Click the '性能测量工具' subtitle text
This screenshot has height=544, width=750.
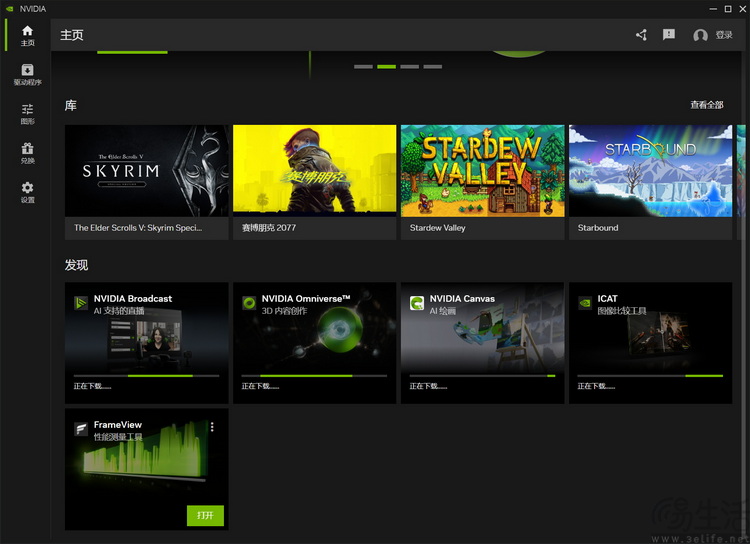pyautogui.click(x=118, y=437)
